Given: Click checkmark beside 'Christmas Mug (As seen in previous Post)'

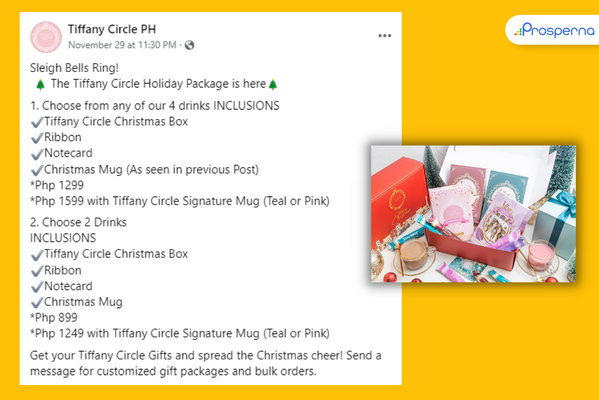Looking at the screenshot, I should coord(37,170).
